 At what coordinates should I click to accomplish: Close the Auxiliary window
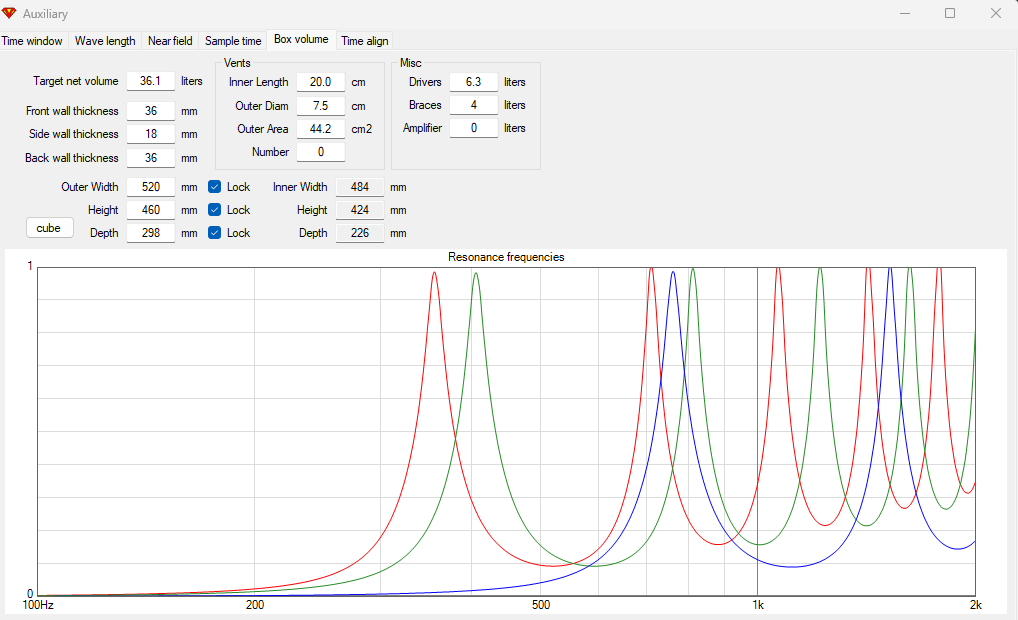[995, 13]
